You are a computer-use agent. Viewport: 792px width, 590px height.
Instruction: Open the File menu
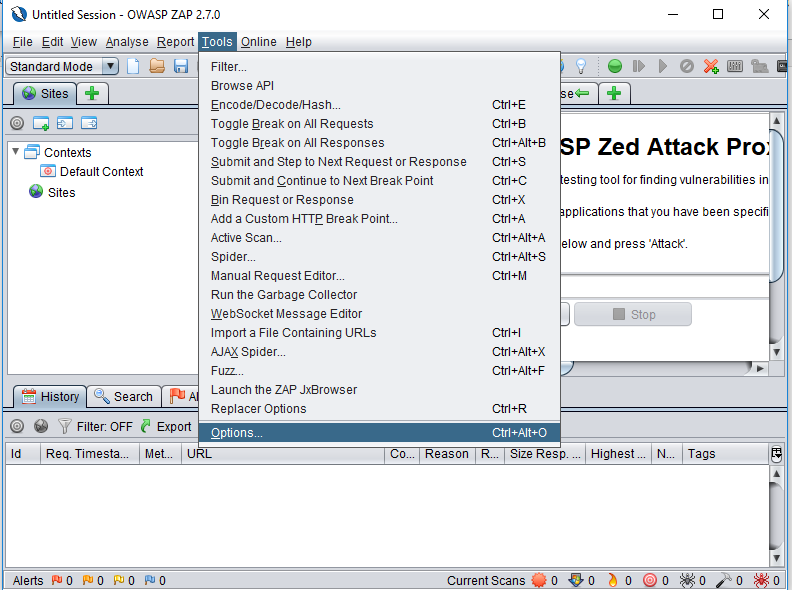point(22,42)
